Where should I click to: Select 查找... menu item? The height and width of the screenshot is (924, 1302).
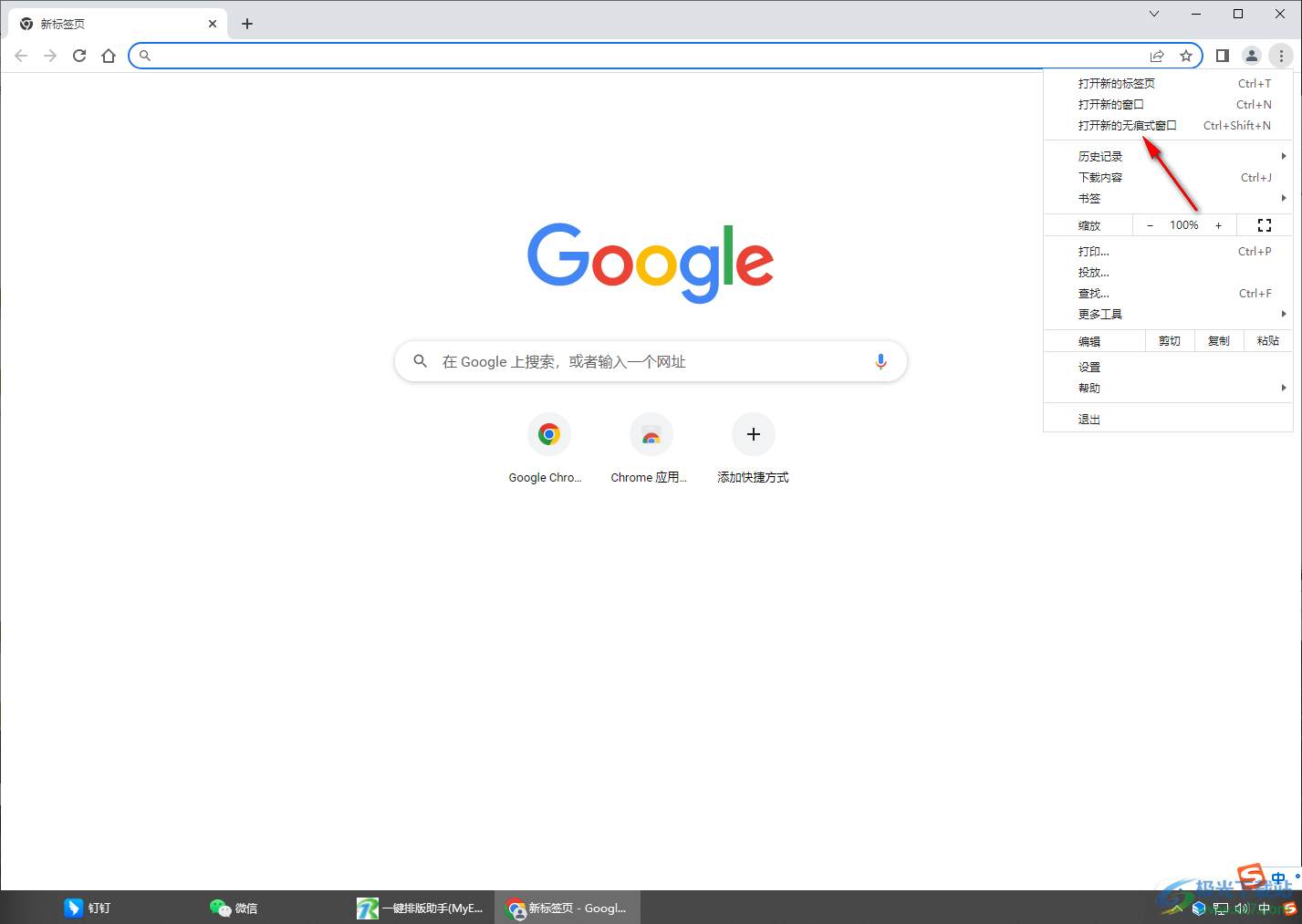pyautogui.click(x=1168, y=293)
